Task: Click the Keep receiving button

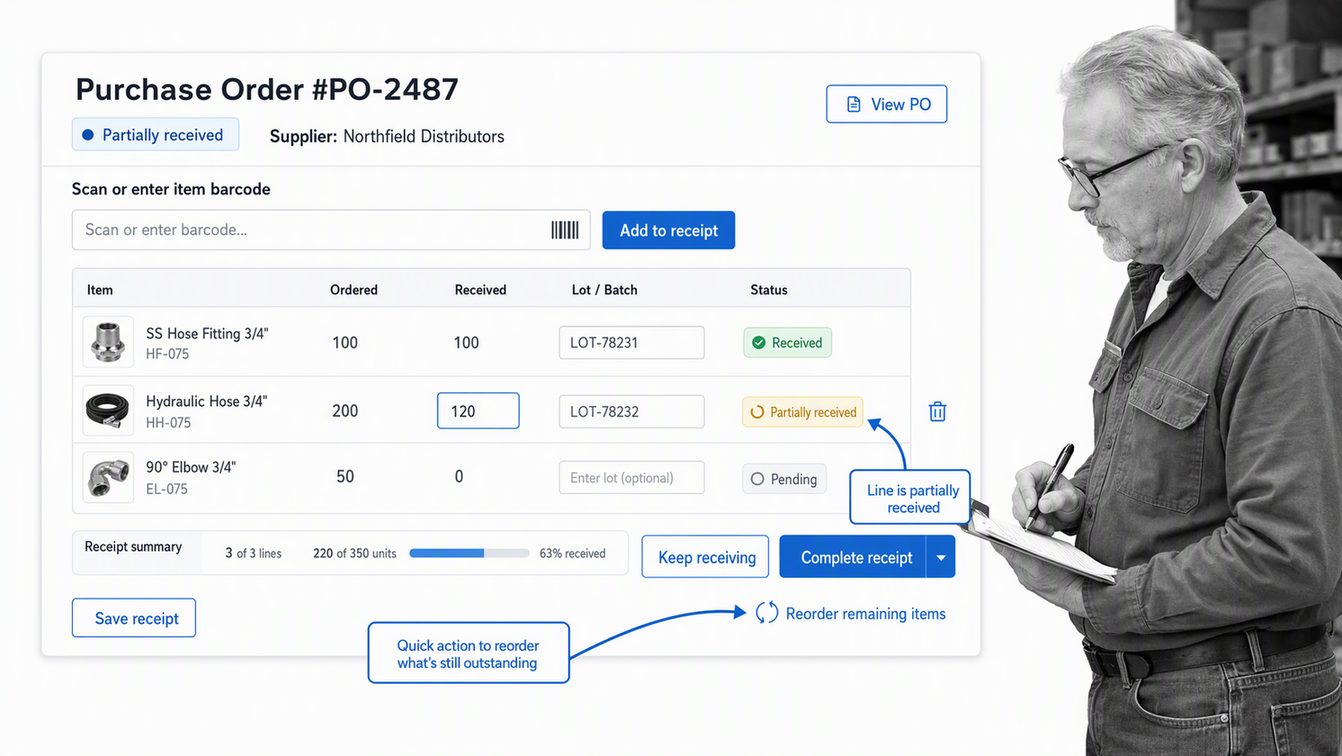Action: (706, 557)
